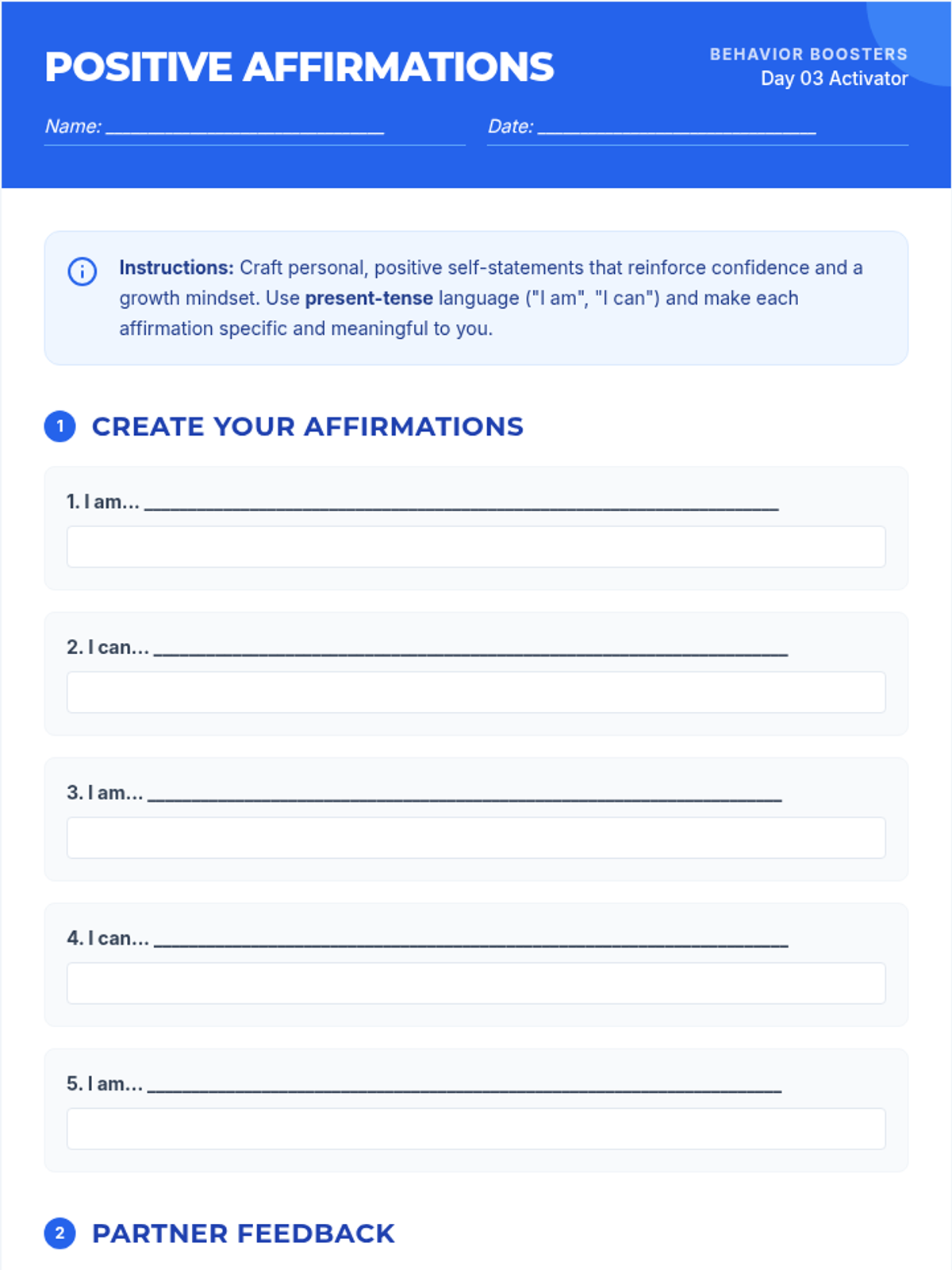The image size is (952, 1270).
Task: Click the Positive Affirmations title
Action: [299, 67]
